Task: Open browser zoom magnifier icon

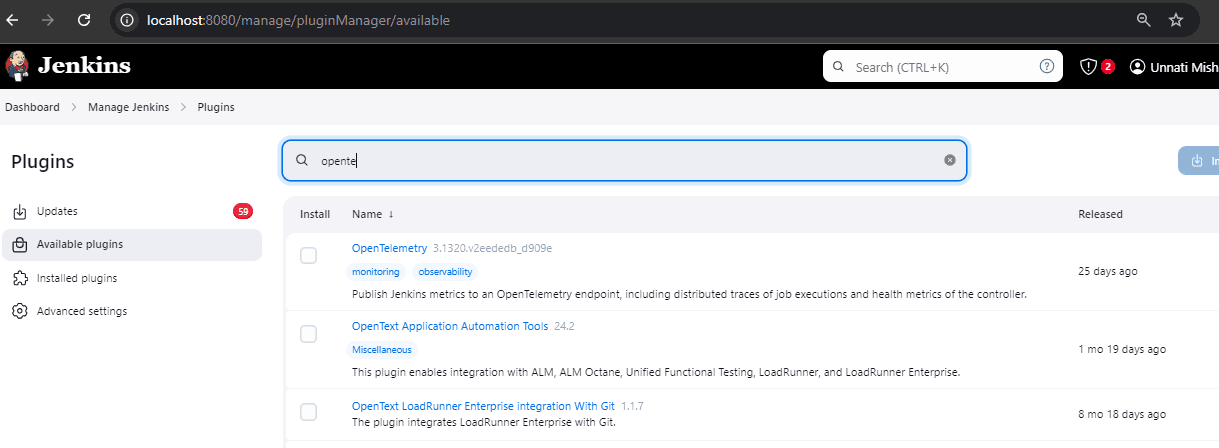Action: [1144, 20]
